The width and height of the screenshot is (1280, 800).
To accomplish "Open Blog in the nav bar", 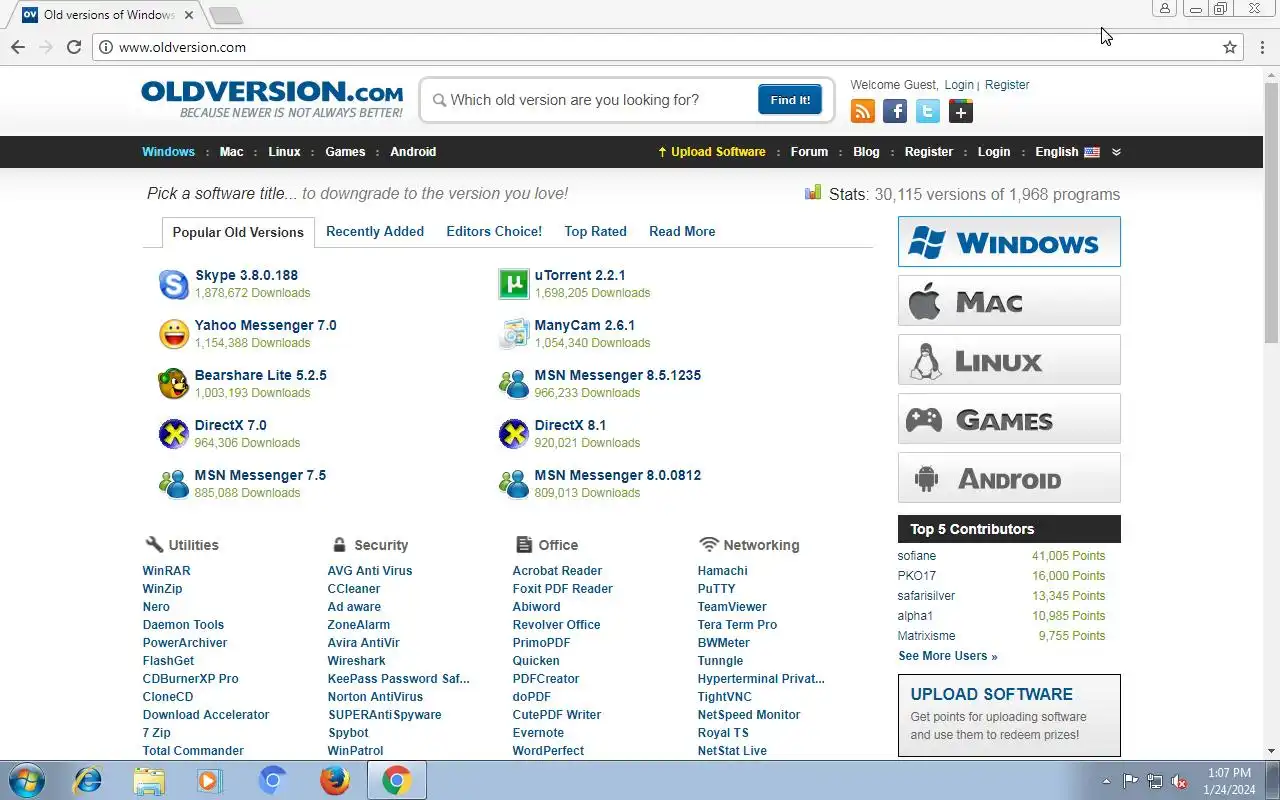I will click(x=866, y=152).
